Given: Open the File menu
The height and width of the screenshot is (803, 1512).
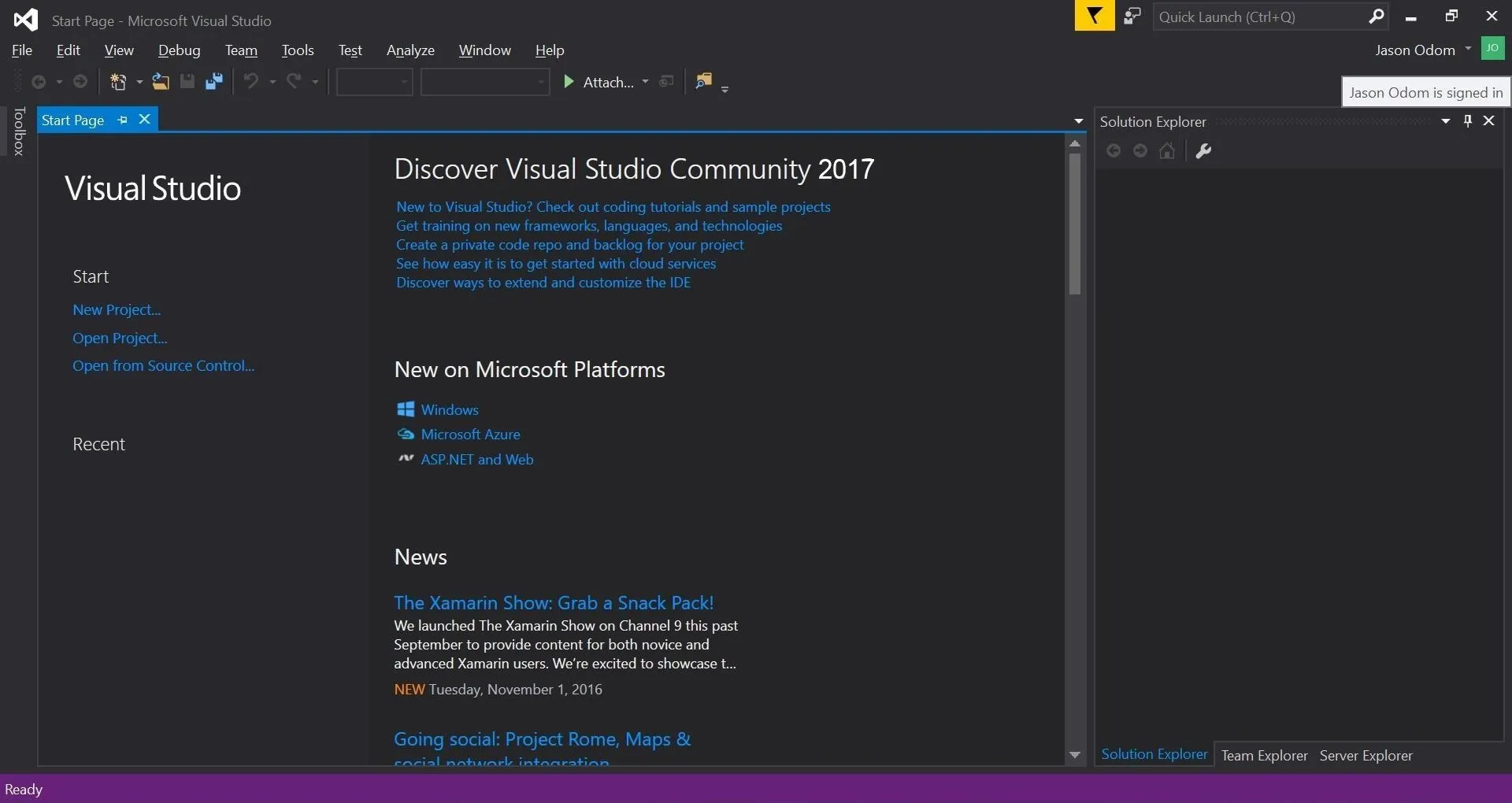Looking at the screenshot, I should click(22, 50).
